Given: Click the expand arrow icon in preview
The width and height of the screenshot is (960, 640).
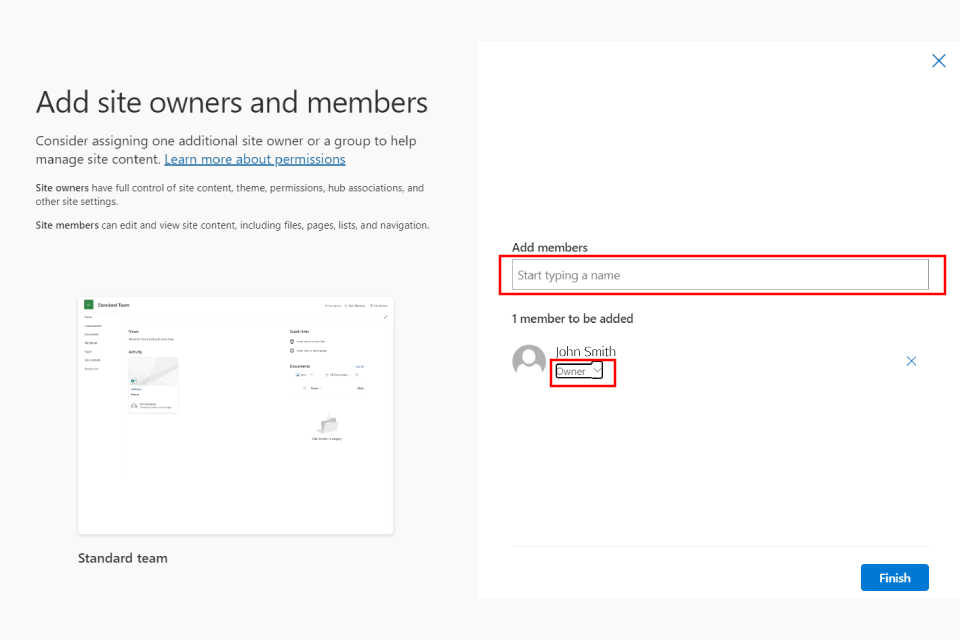Looking at the screenshot, I should tap(386, 317).
